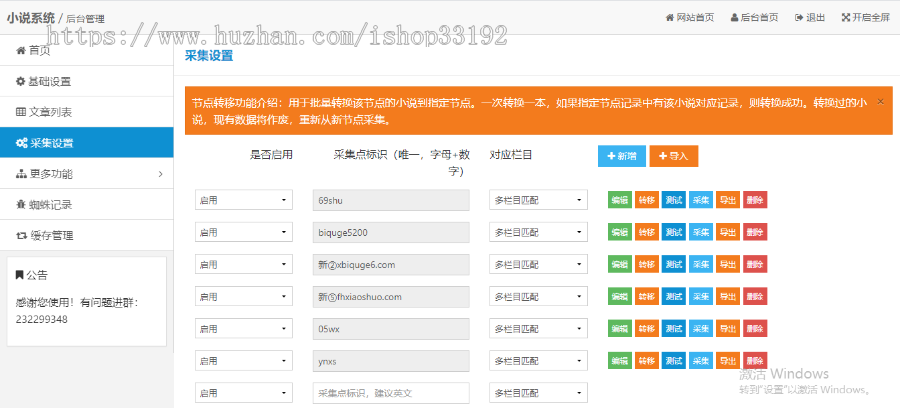Screen dimensions: 900x408
Task: Click 编辑 for the 05wx row
Action: pos(620,328)
